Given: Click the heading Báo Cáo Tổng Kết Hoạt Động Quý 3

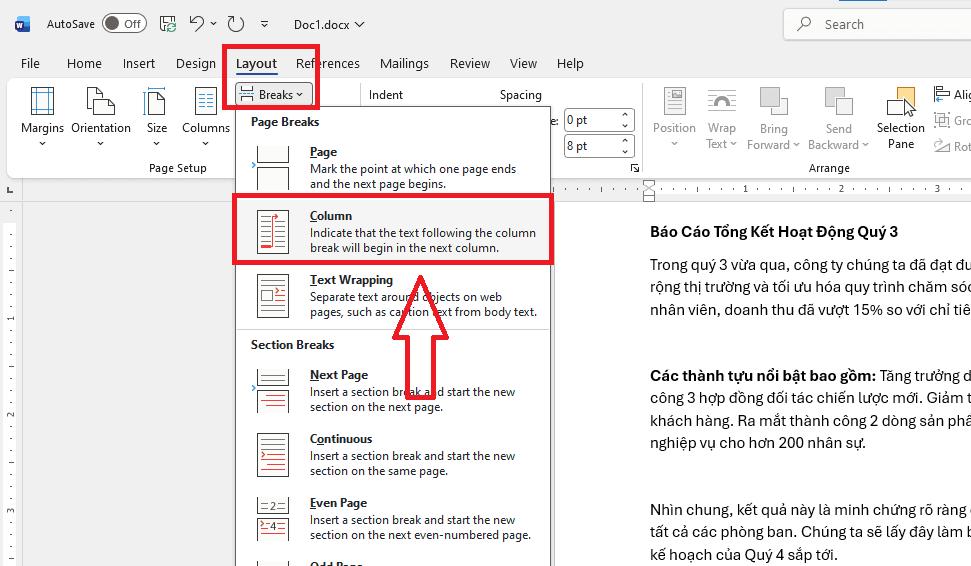Looking at the screenshot, I should click(x=773, y=232).
